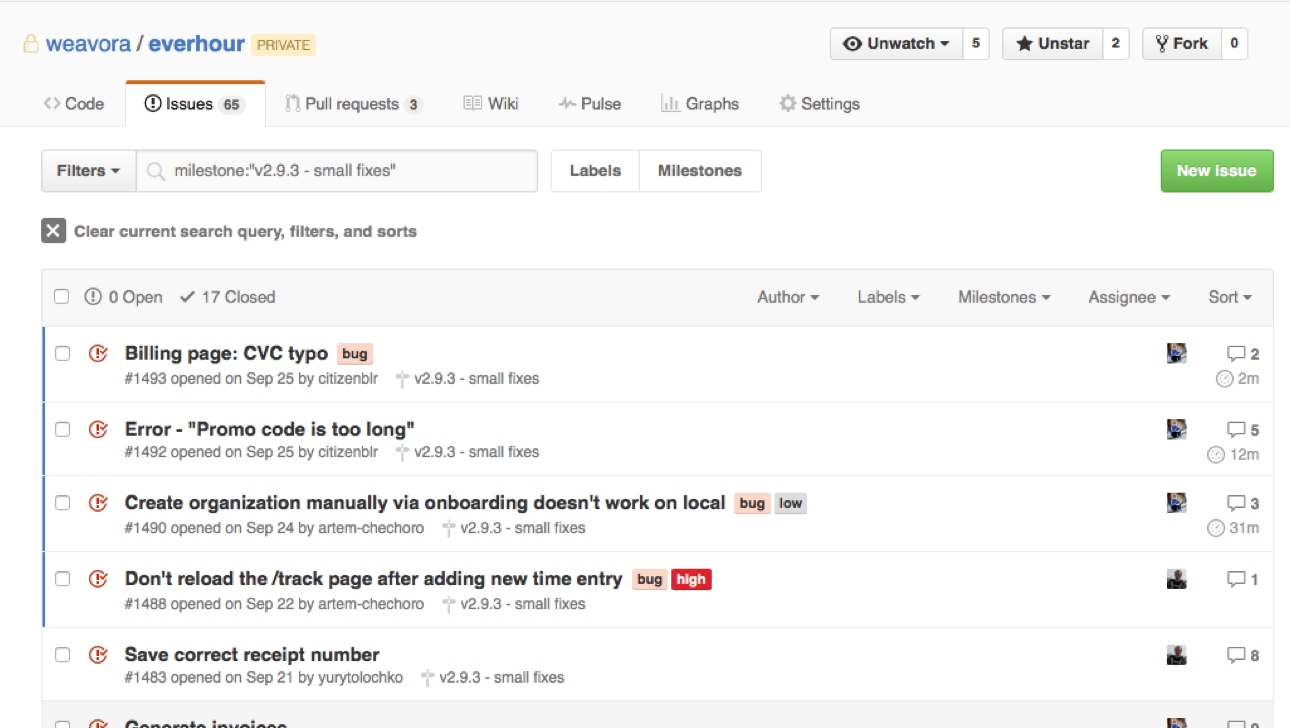
Task: Open author citizenblr on issue #1492
Action: tap(348, 452)
